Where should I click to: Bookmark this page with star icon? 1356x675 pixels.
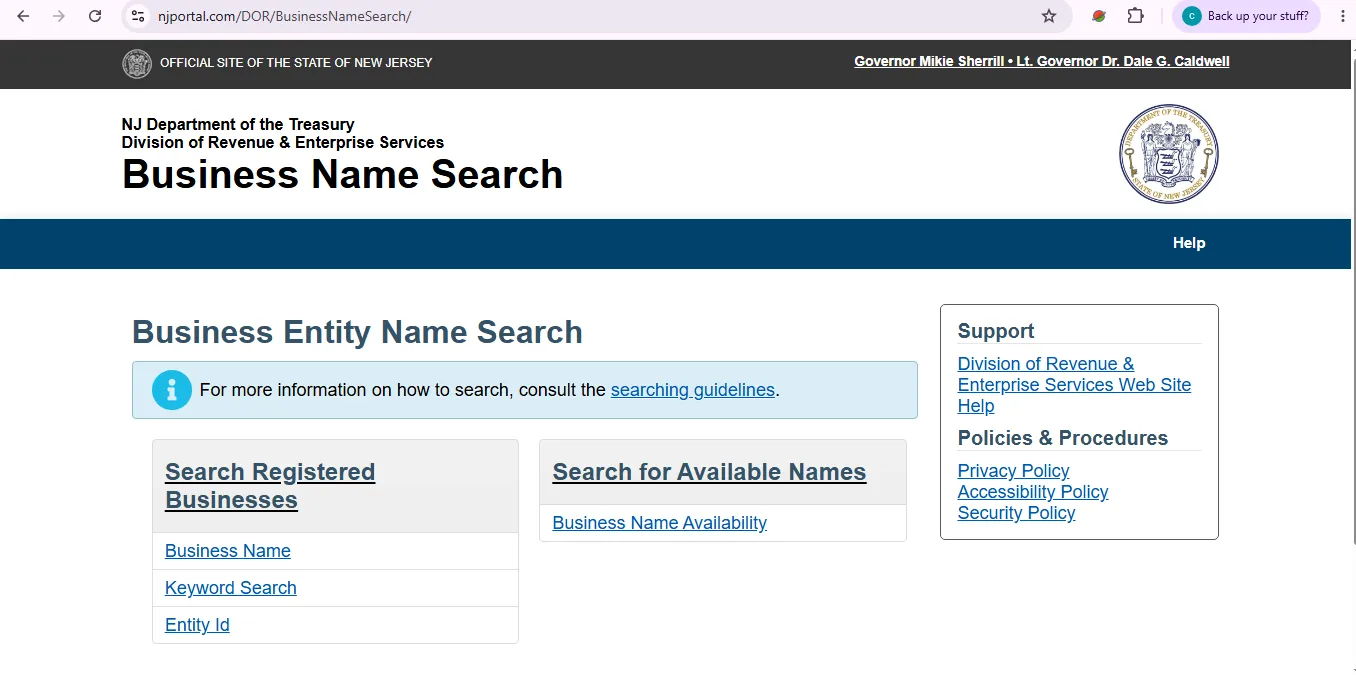(x=1049, y=16)
